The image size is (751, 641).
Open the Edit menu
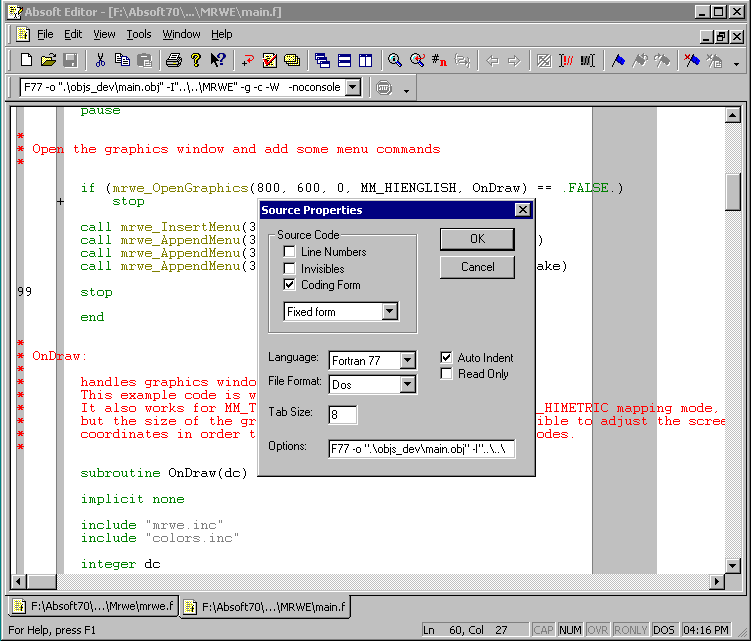pyautogui.click(x=73, y=34)
